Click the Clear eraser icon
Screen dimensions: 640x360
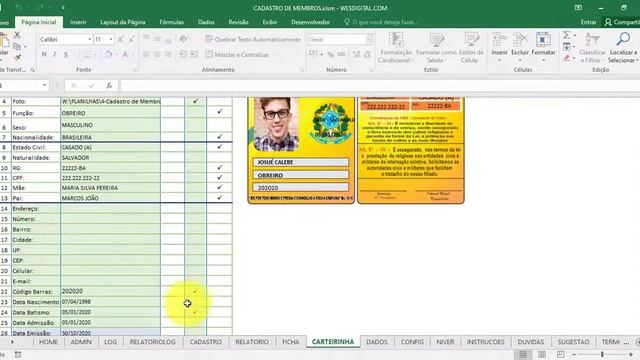pos(567,58)
